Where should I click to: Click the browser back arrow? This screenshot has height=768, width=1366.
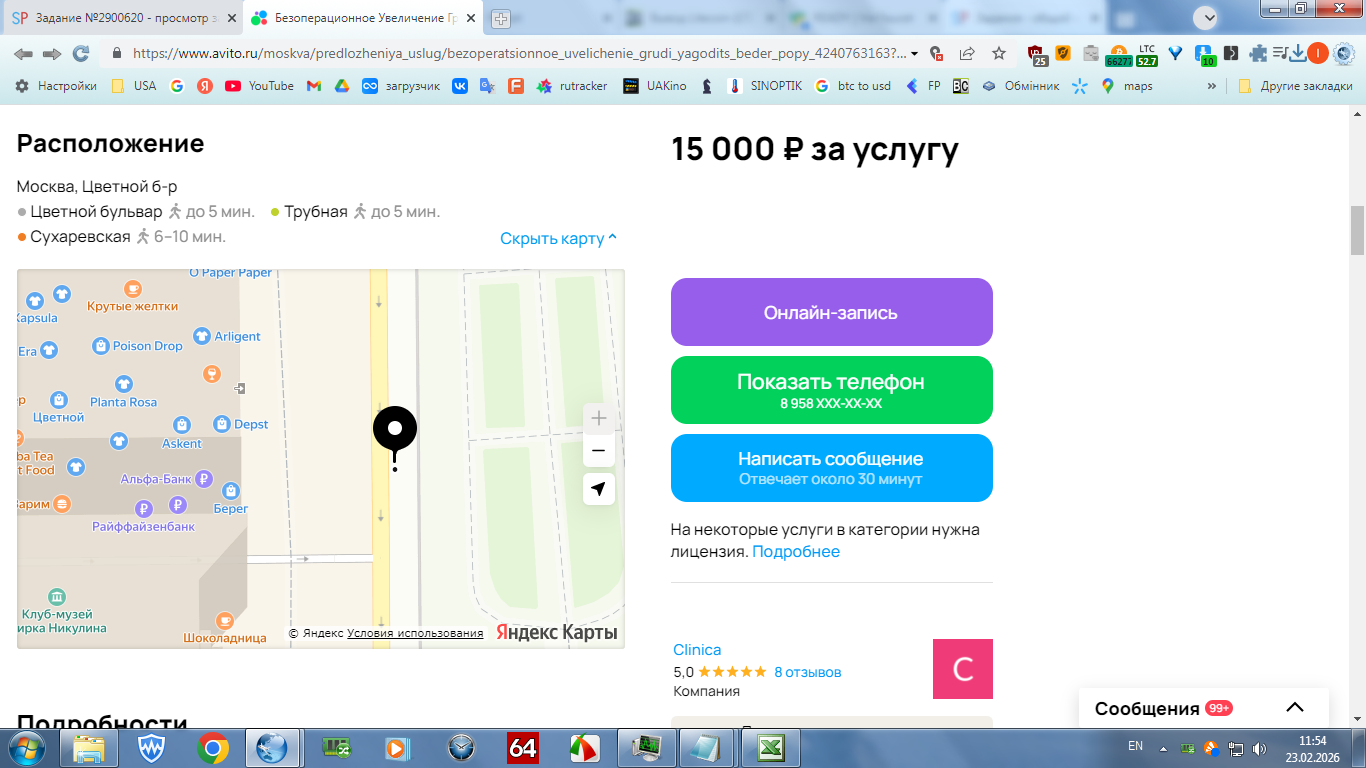22,54
